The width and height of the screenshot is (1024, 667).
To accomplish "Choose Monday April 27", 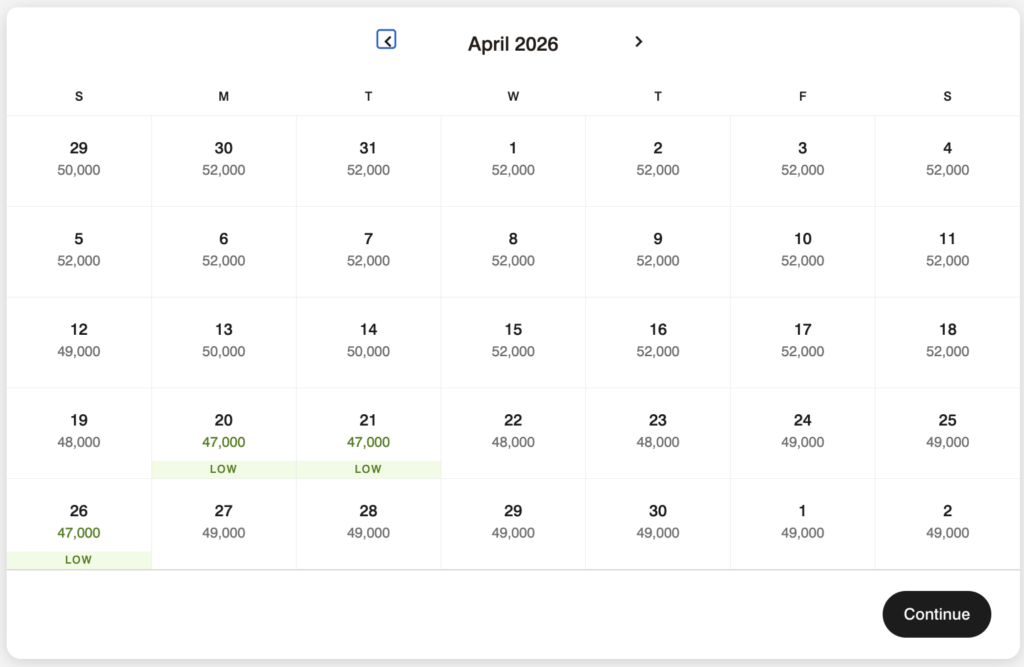I will (x=224, y=522).
